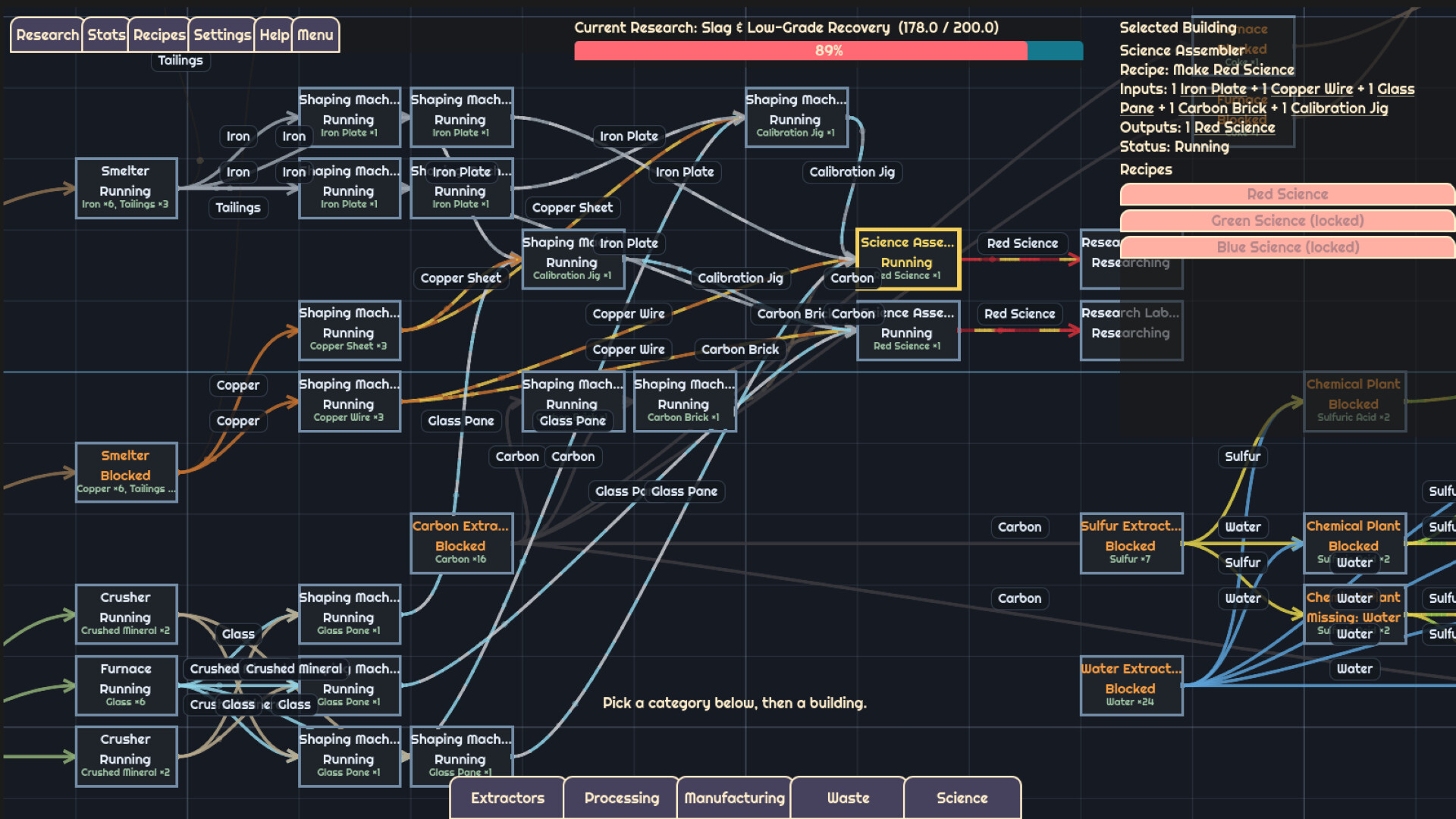
Task: Select the highlighted Science Assembler node
Action: click(x=908, y=259)
